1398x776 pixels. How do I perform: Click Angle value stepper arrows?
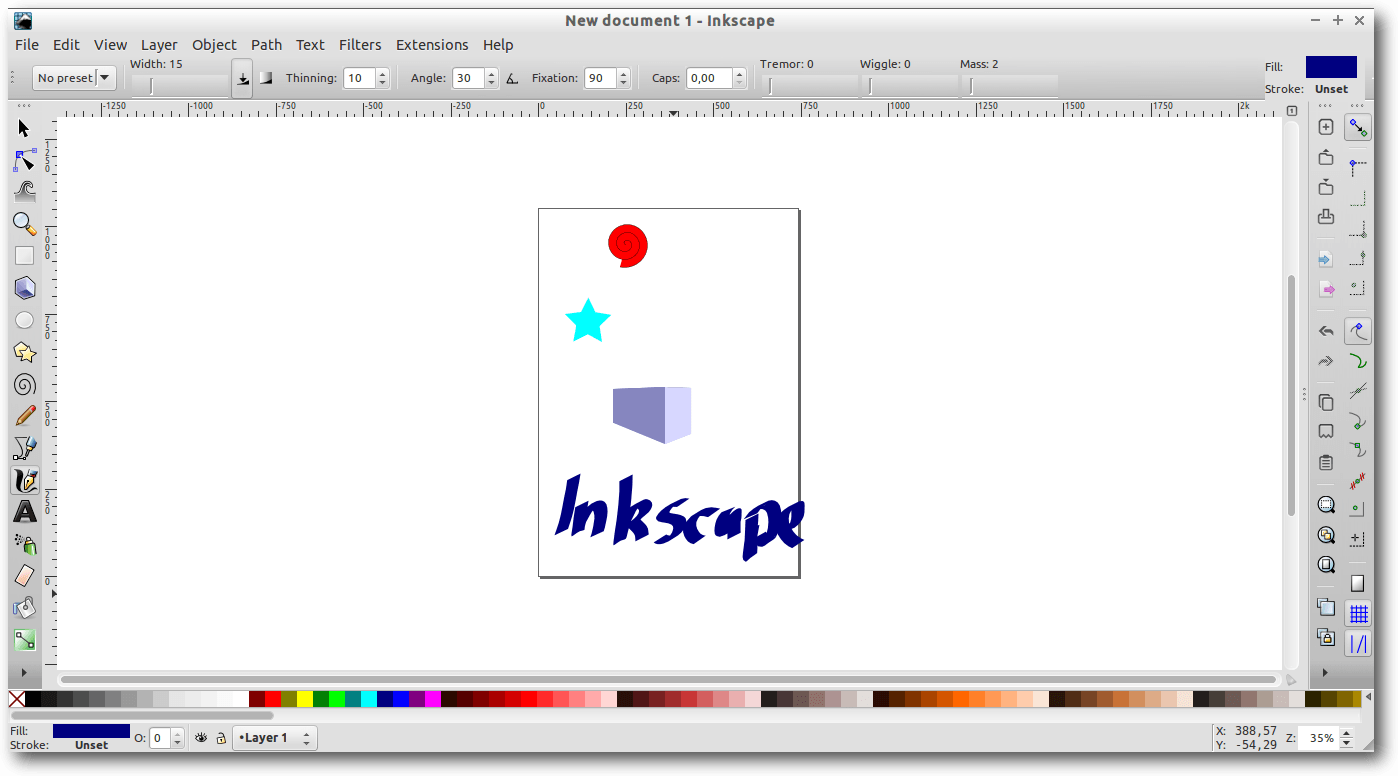point(491,78)
